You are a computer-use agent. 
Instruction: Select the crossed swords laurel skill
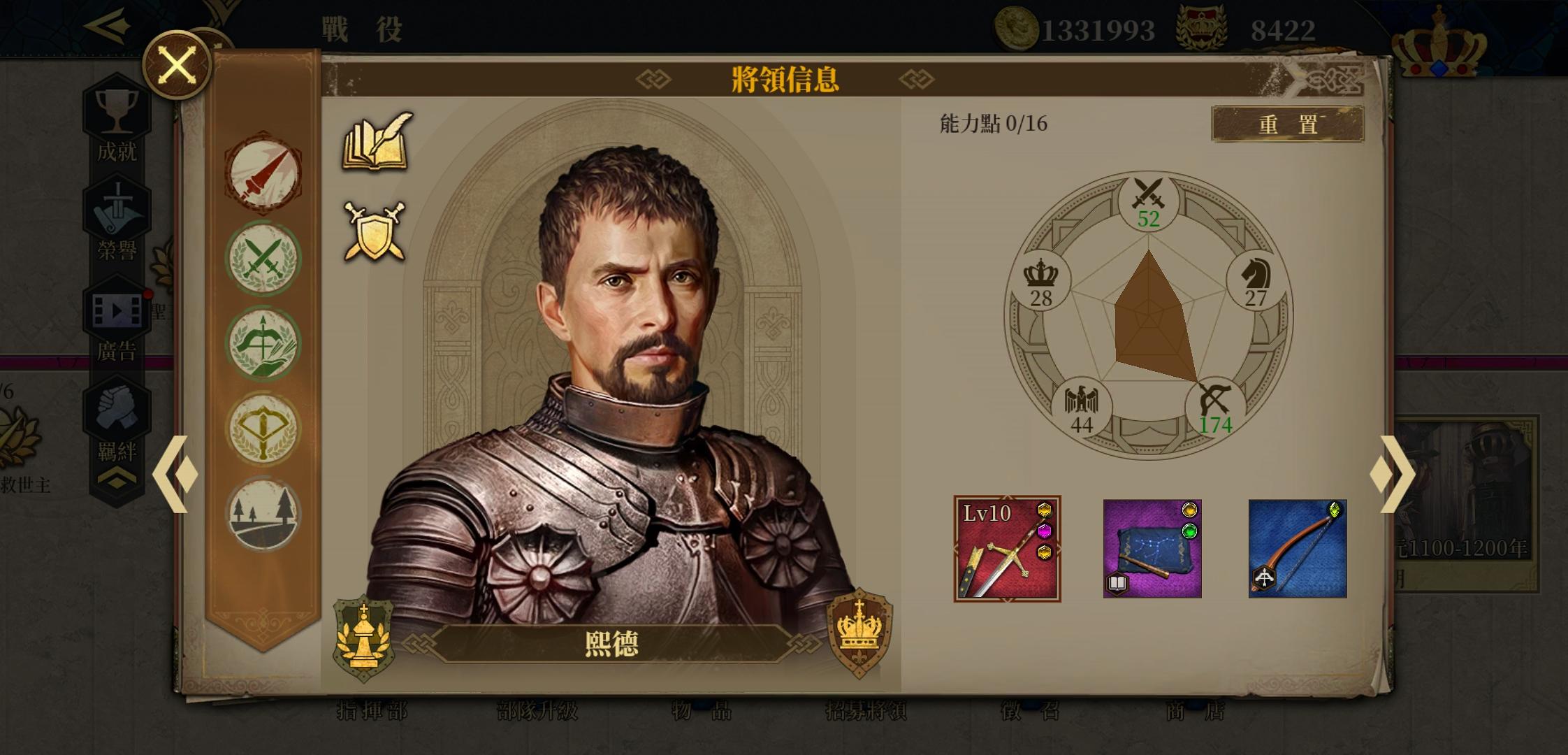tap(263, 258)
